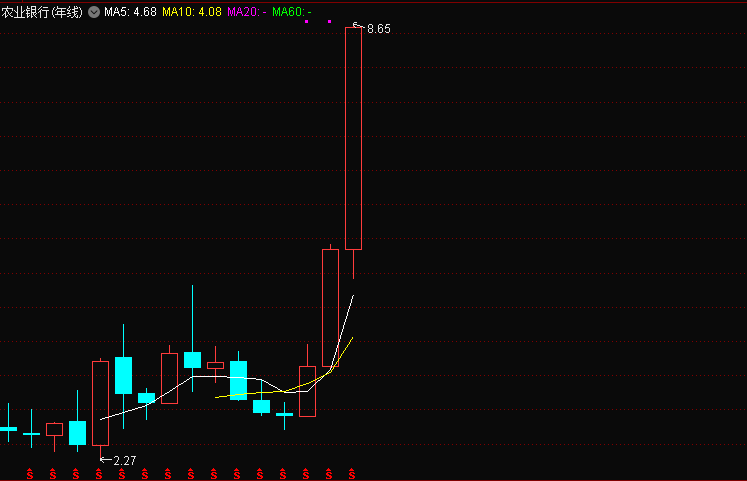Click the 农业银行(年线) chart title

click(x=42, y=12)
